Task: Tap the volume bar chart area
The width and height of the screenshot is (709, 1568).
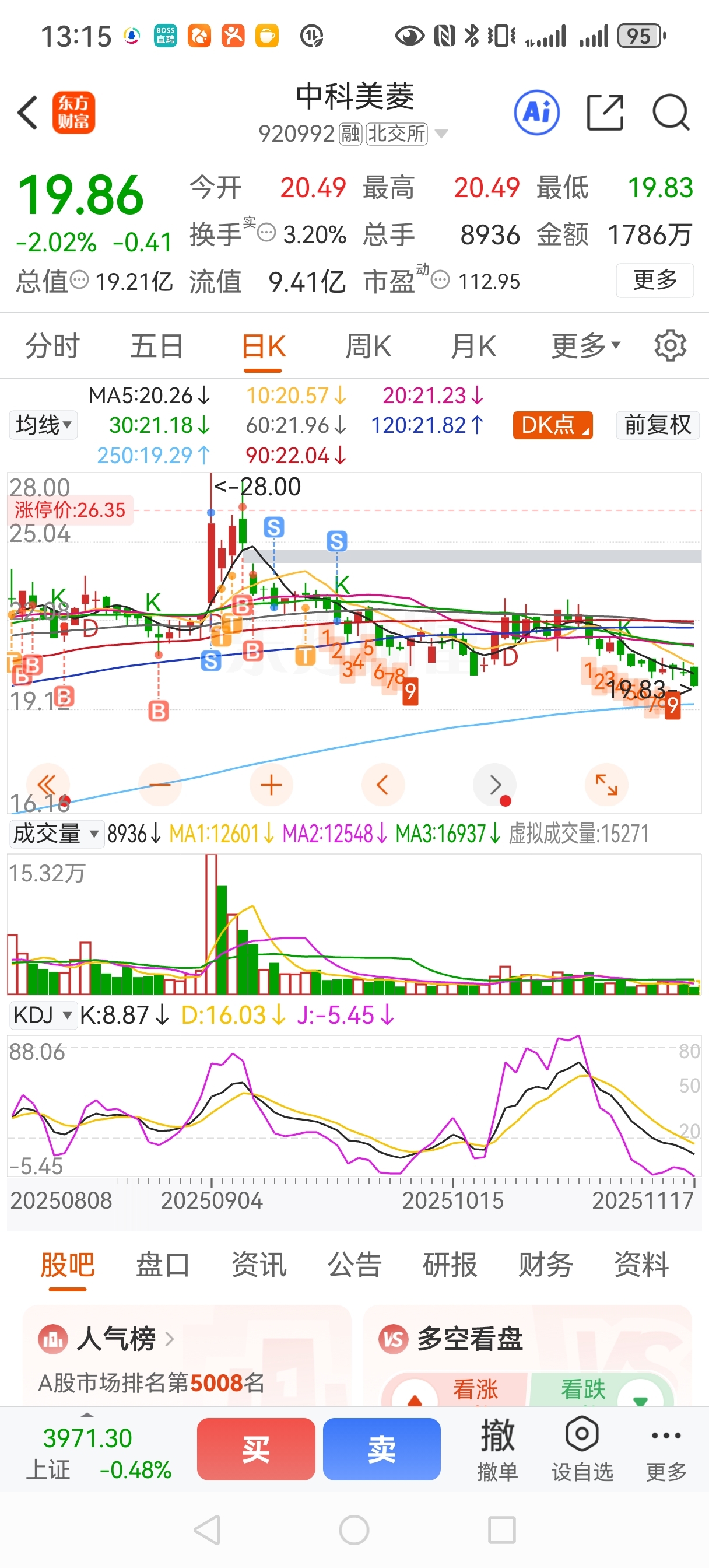Action: 354,924
